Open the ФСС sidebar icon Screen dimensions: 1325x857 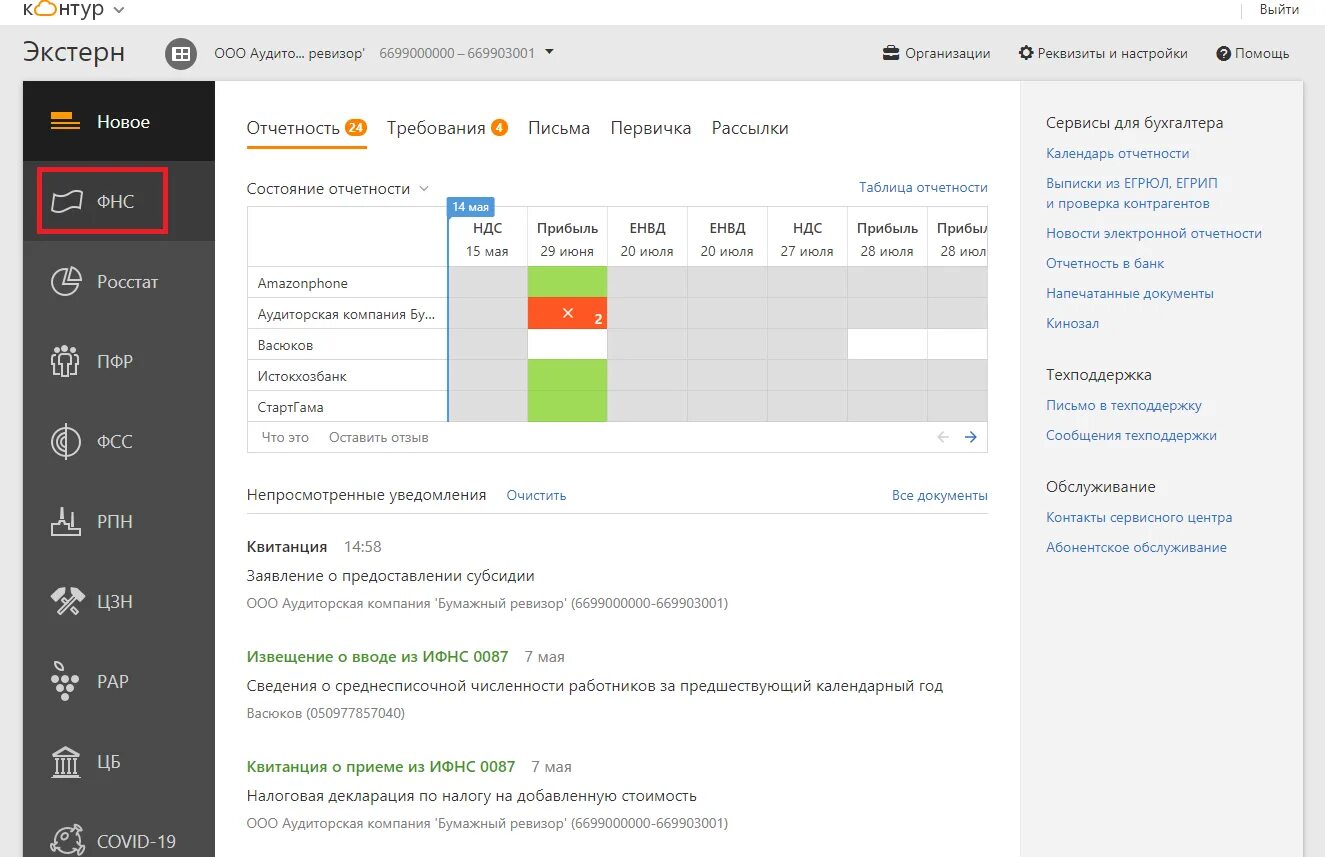coord(66,441)
